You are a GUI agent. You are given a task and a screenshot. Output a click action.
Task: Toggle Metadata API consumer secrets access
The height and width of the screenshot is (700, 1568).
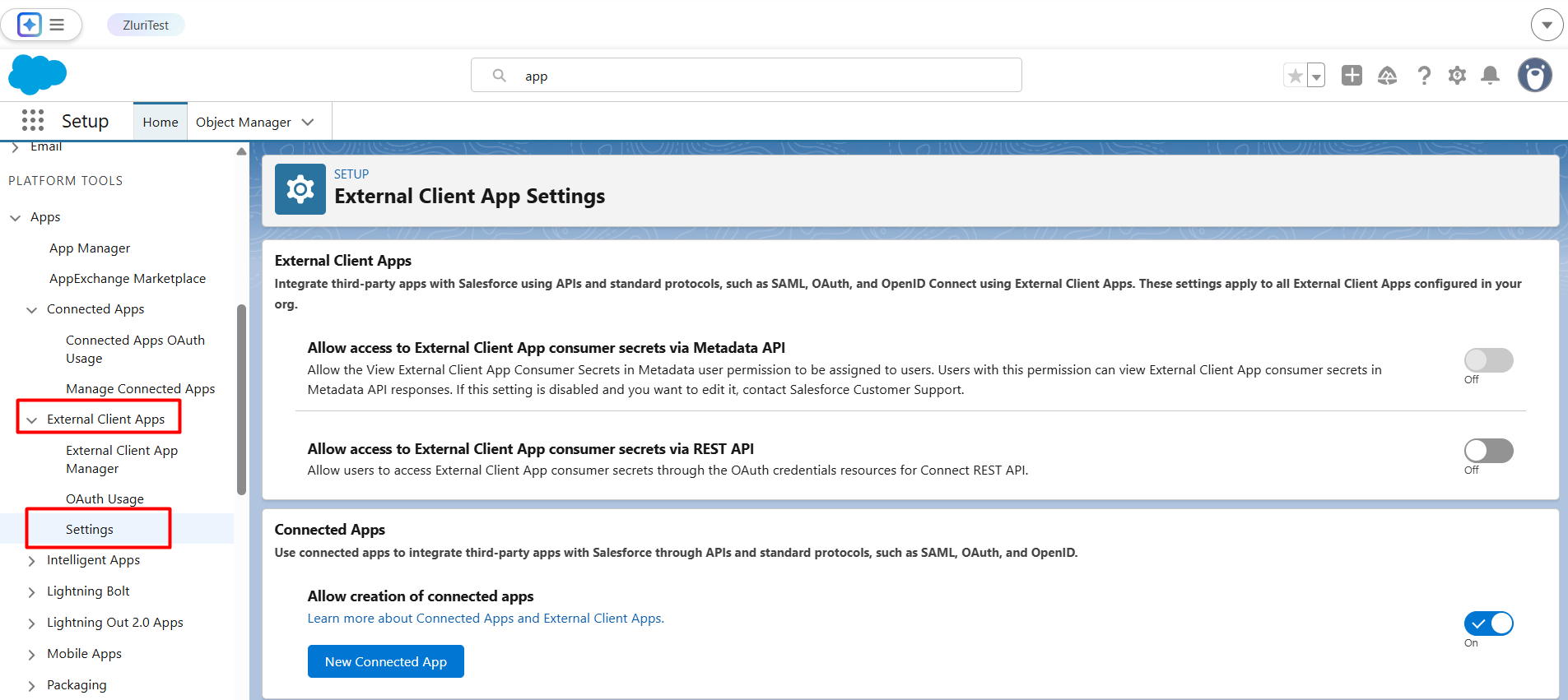1488,359
